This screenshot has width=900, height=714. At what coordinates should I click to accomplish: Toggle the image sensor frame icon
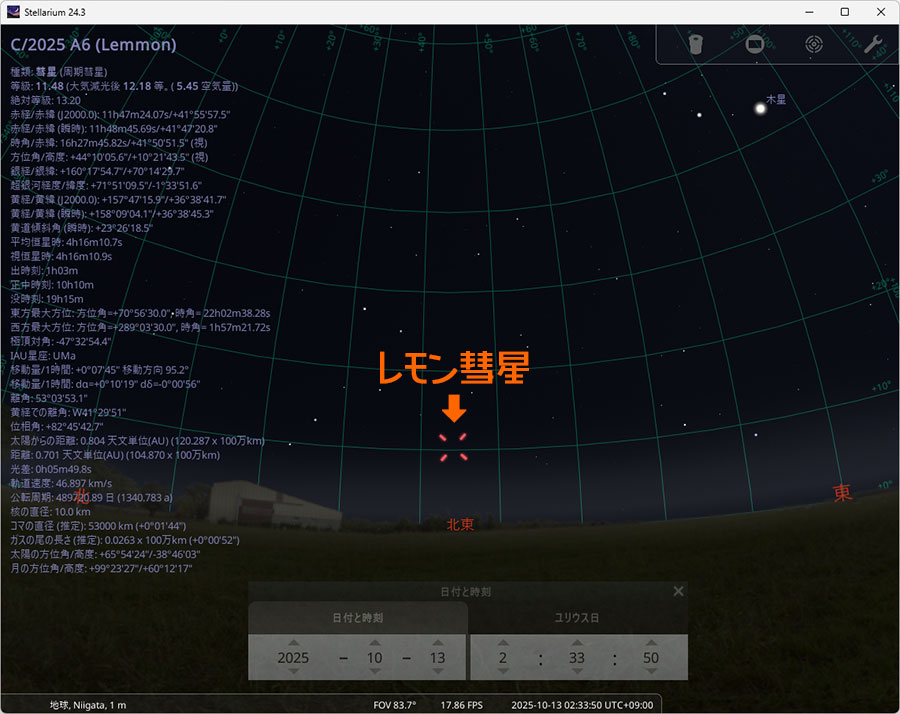[x=755, y=44]
